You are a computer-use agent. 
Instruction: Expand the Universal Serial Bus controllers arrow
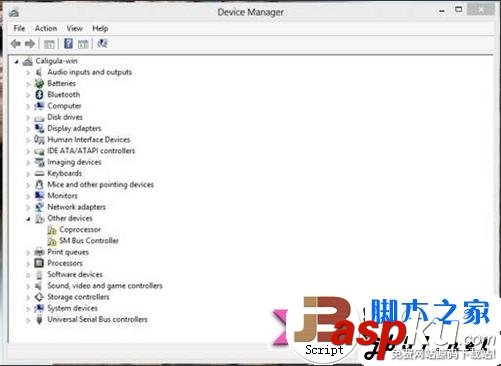(x=28, y=320)
